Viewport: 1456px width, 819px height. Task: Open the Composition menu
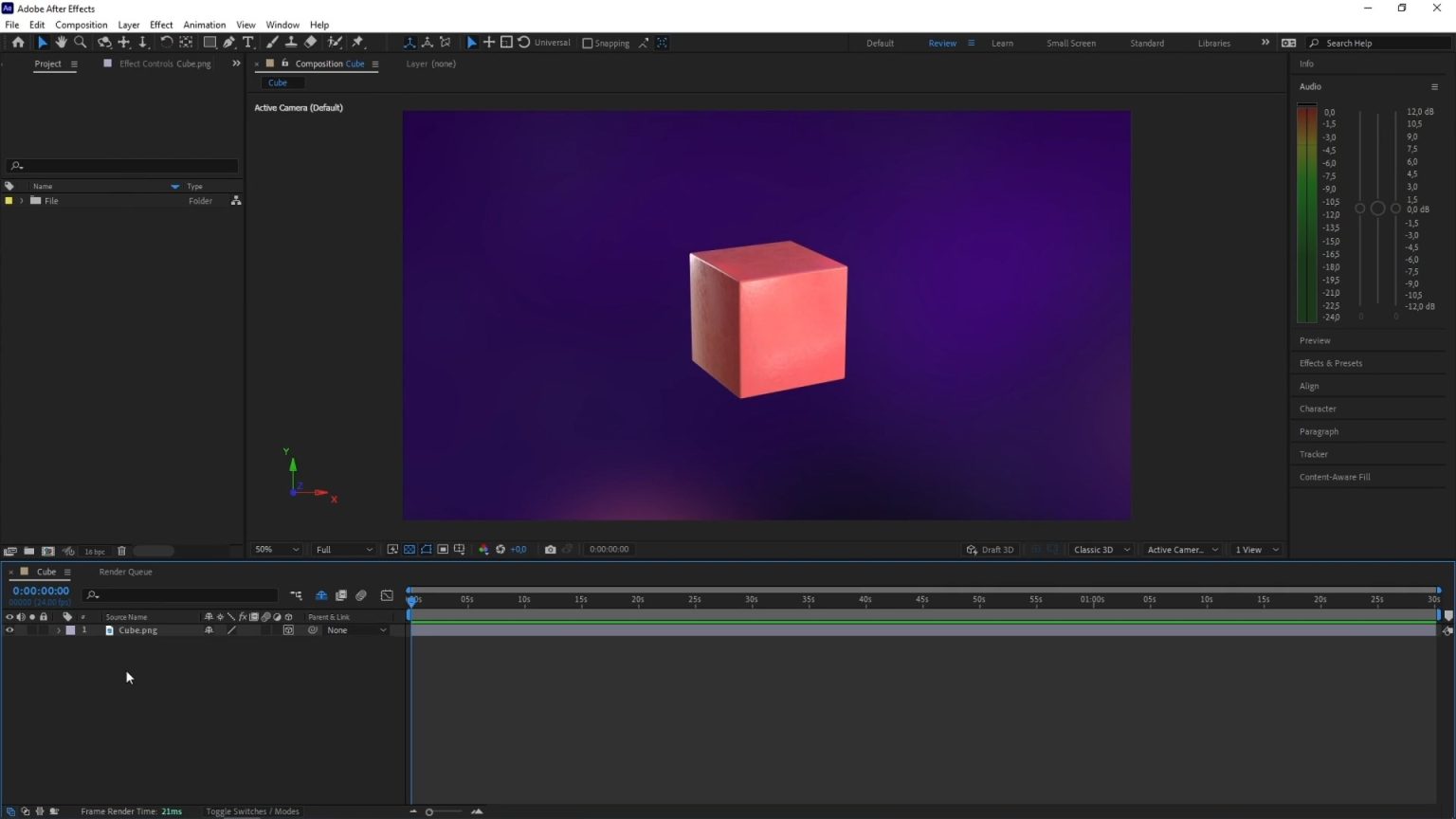[x=82, y=25]
